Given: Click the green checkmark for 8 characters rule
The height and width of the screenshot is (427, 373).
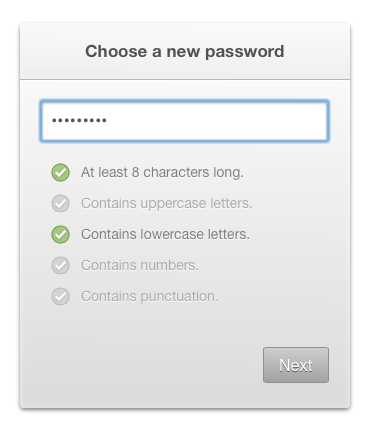Looking at the screenshot, I should click(60, 172).
